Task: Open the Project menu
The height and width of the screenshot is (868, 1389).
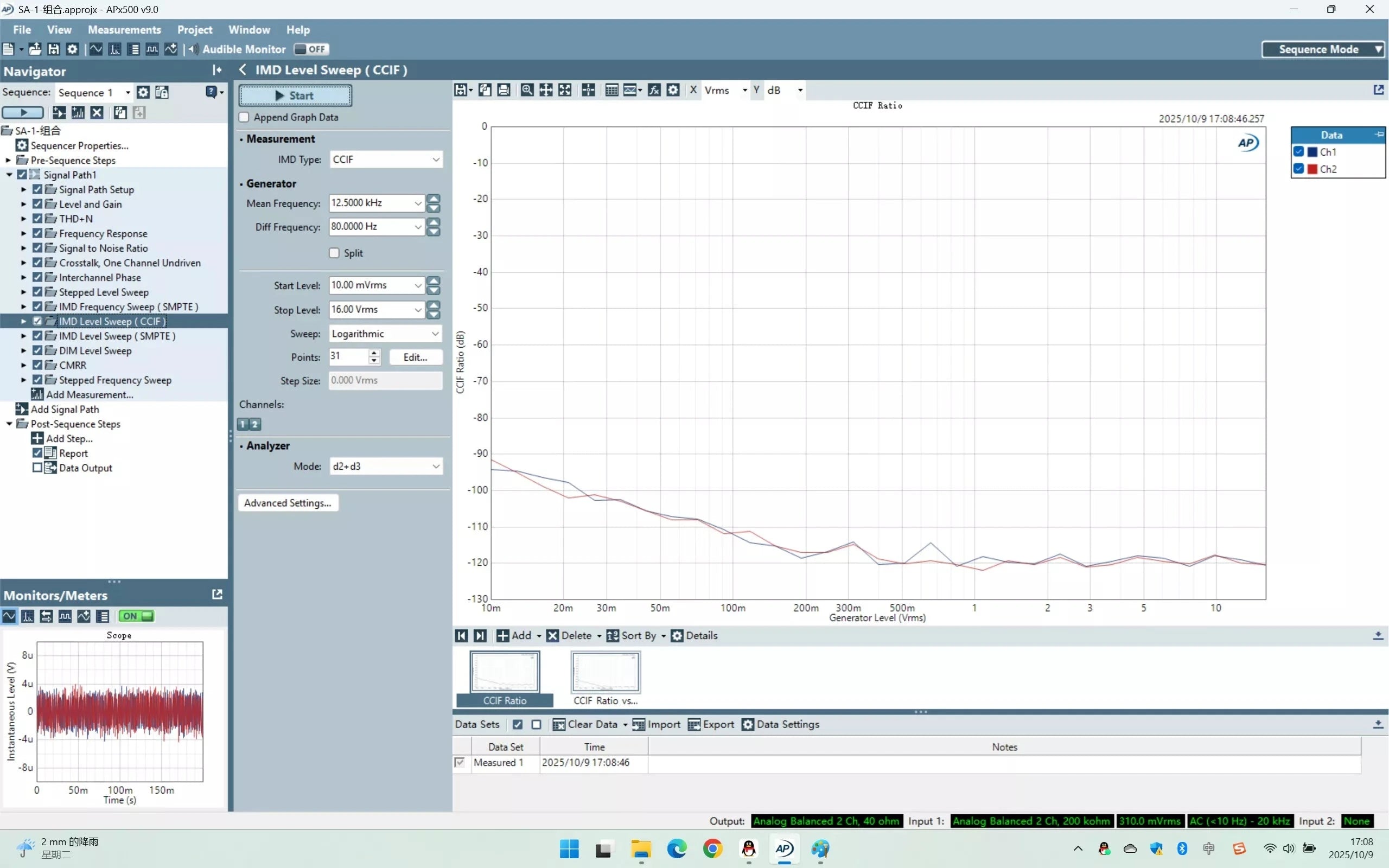Action: click(x=195, y=30)
